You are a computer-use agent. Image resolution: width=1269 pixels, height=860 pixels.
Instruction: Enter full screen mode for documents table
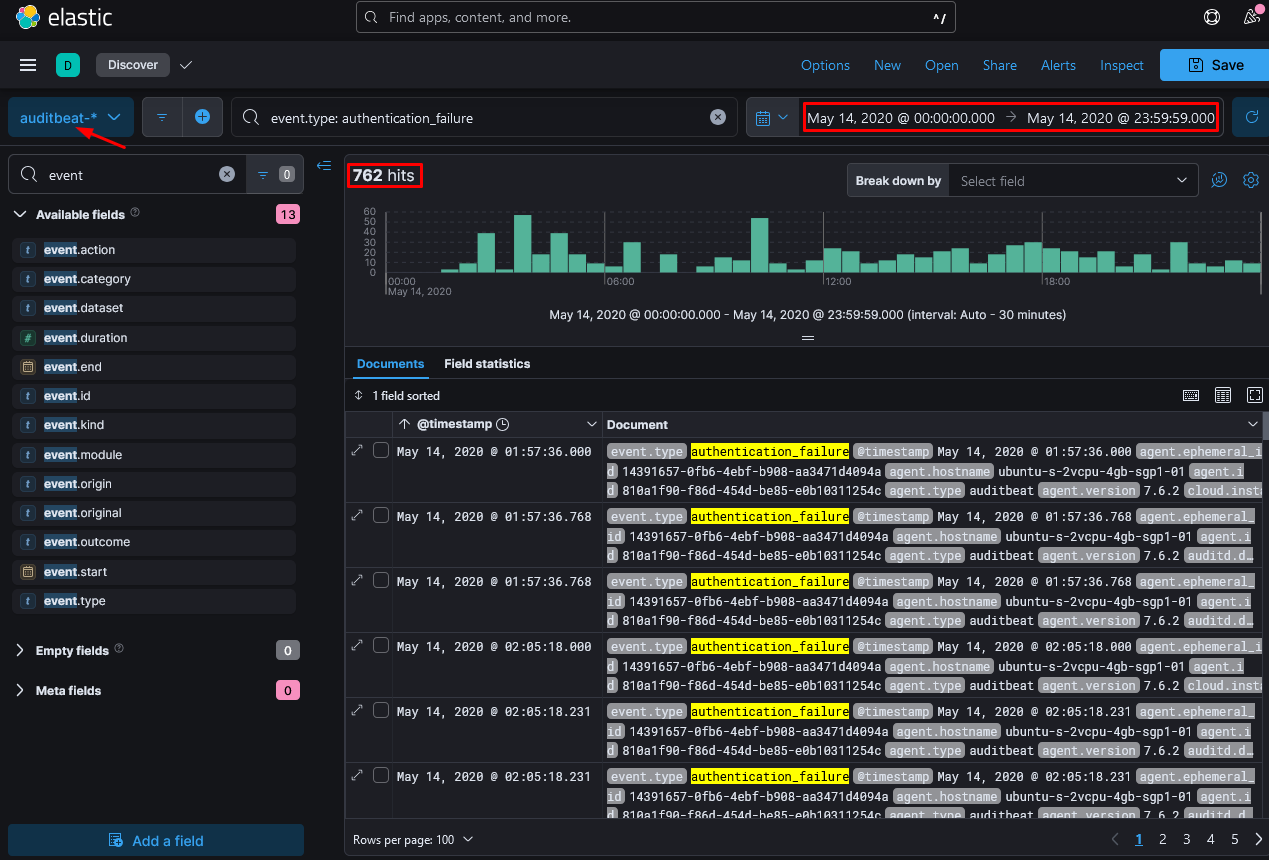click(x=1255, y=395)
